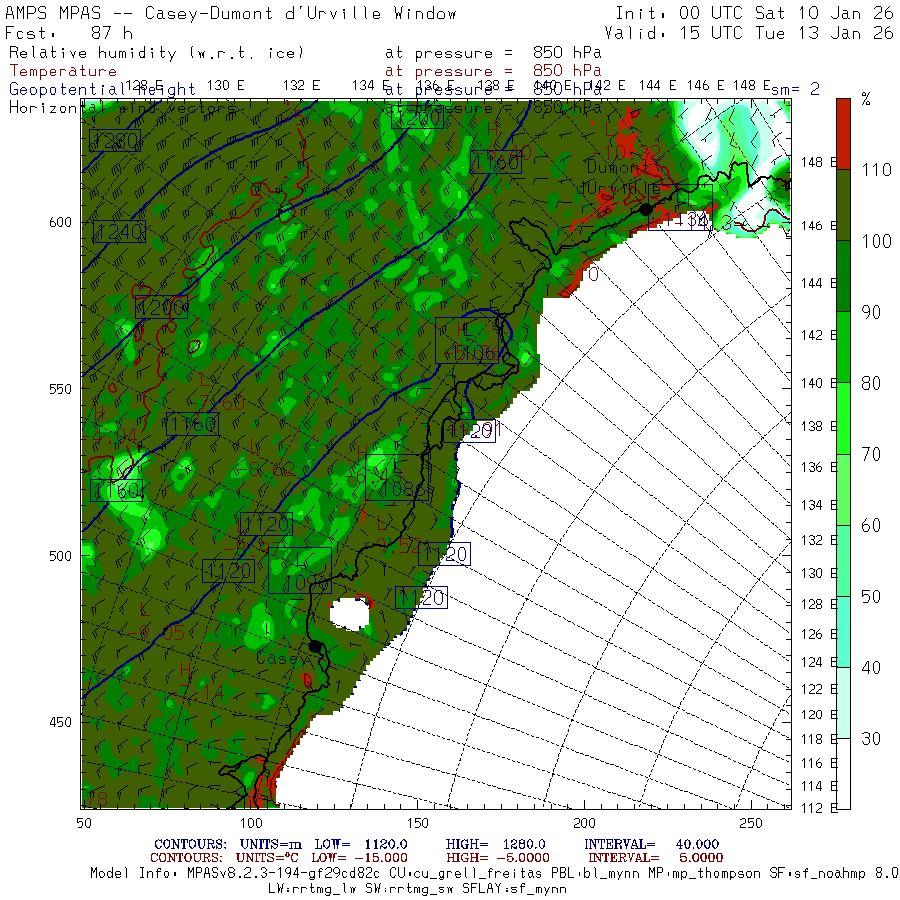This screenshot has width=900, height=900.
Task: Click the '40' color bar tick label
Action: point(871,668)
